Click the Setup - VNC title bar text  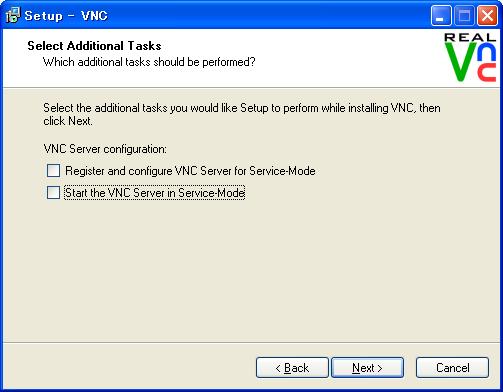[x=66, y=16]
